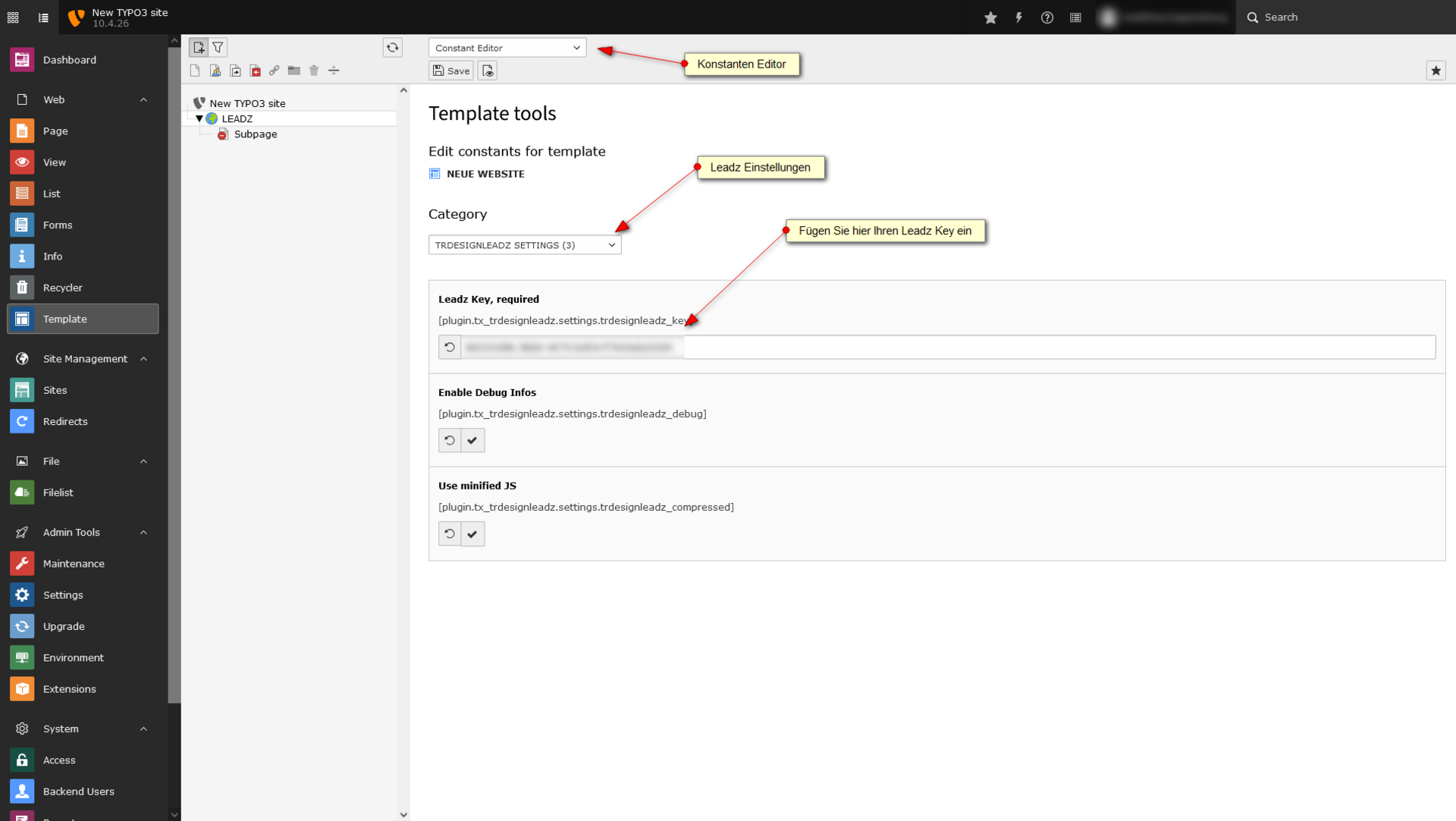The image size is (1456, 821).
Task: Click the bookmarks star icon in top bar
Action: pos(990,17)
